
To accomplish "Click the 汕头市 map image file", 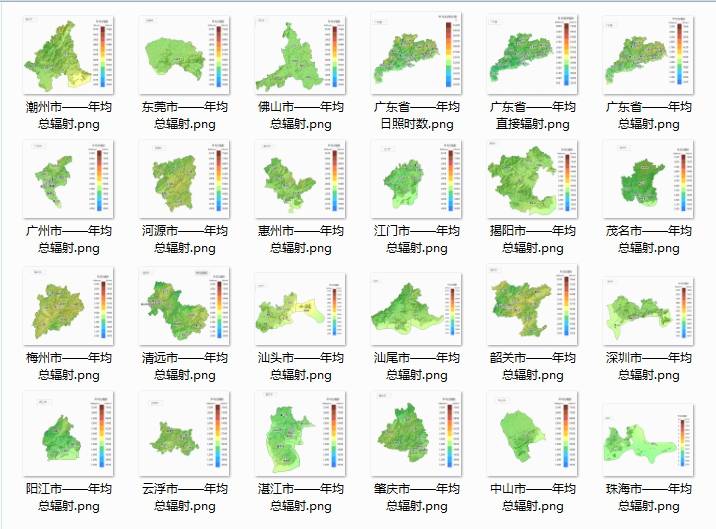I will [300, 306].
